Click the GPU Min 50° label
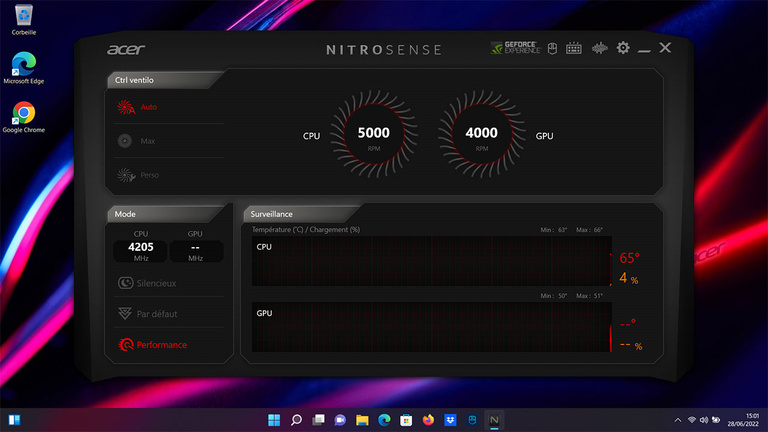Screen dimensions: 768x432 click(553, 296)
